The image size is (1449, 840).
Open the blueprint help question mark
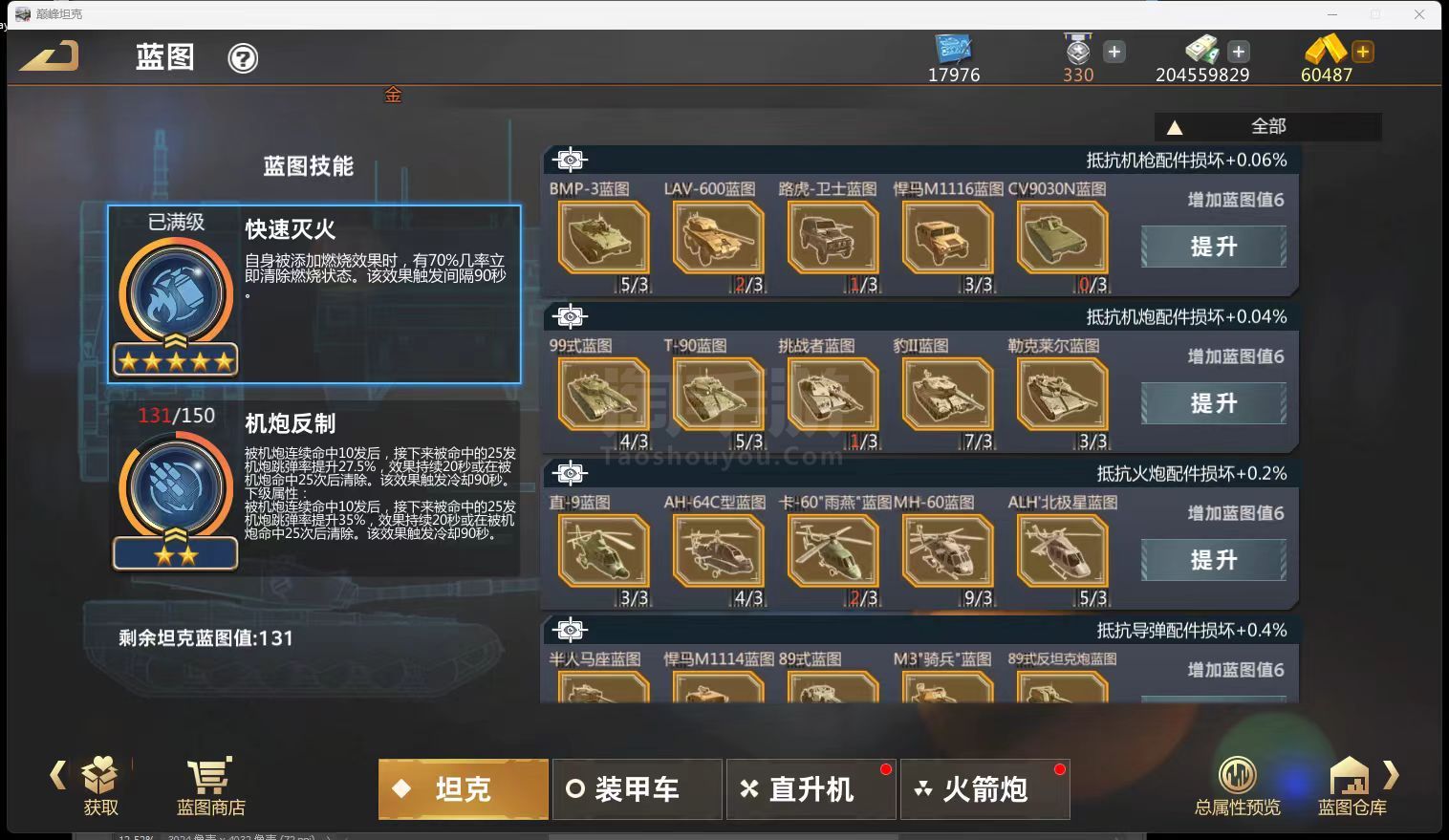pos(243,58)
